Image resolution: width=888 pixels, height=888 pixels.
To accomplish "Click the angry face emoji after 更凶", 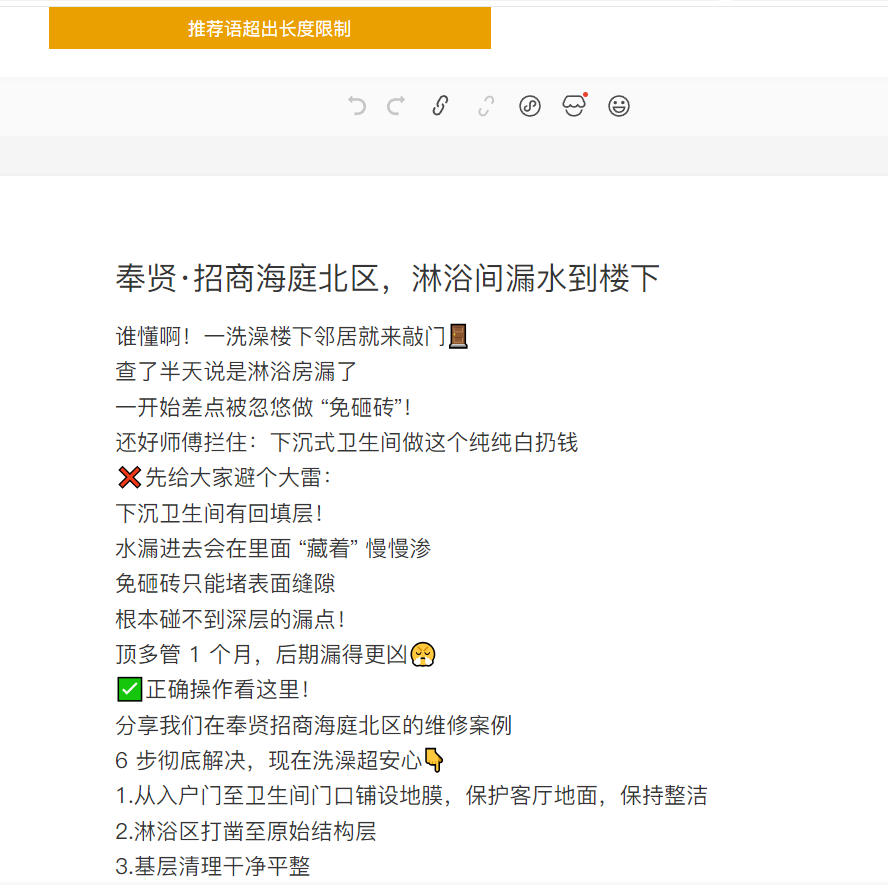I will (x=422, y=654).
